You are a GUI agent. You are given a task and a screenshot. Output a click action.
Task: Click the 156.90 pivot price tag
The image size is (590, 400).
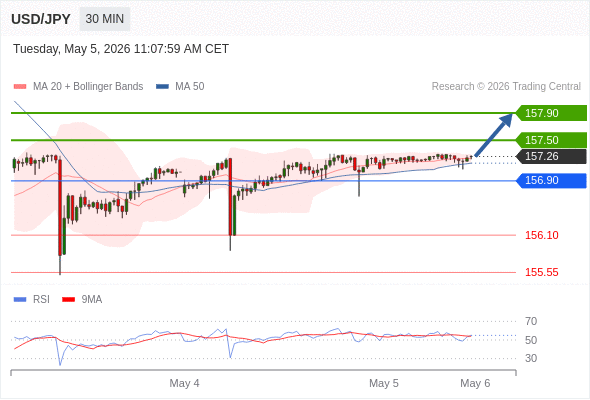(x=551, y=181)
